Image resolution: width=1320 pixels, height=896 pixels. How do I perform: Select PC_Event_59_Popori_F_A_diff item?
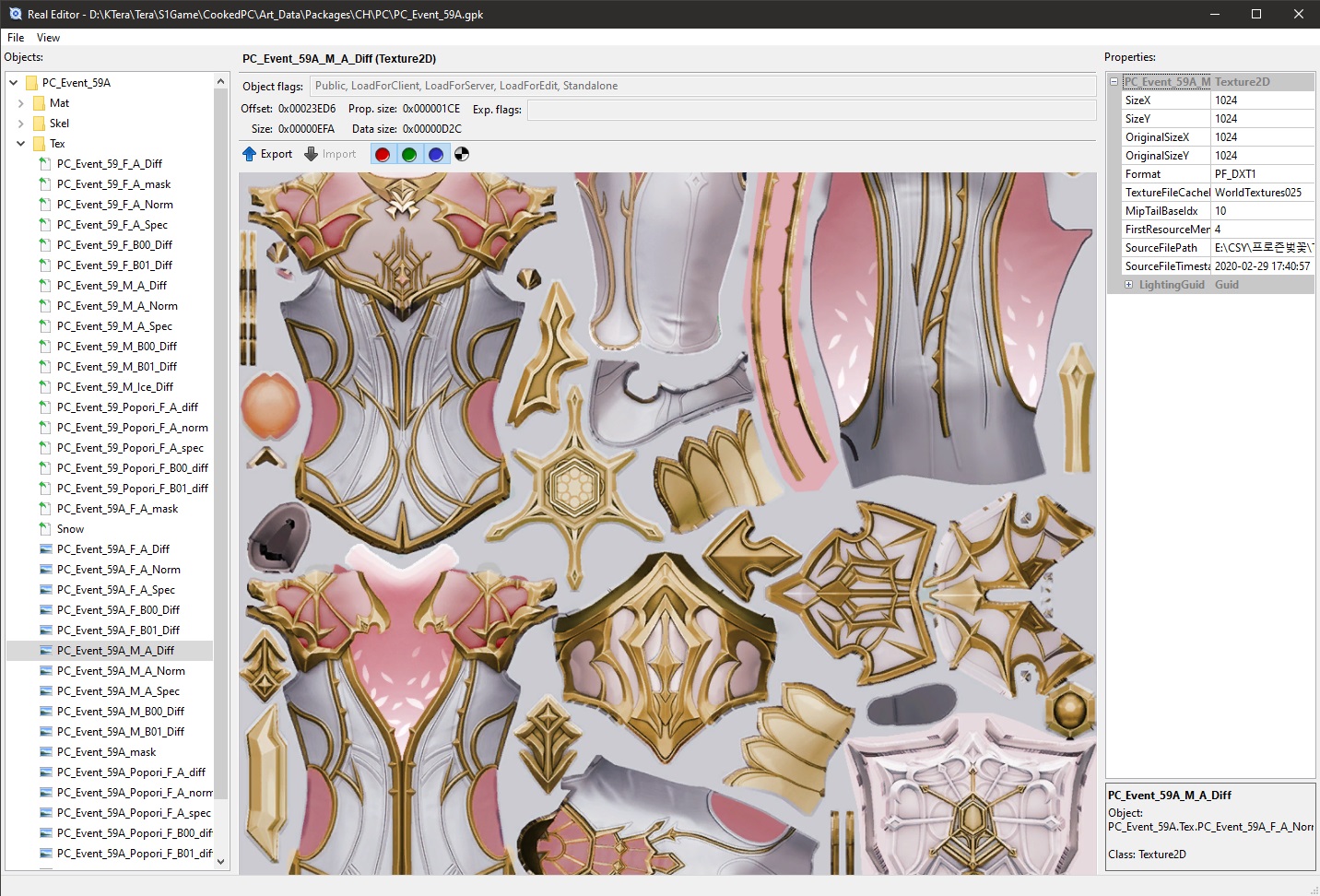127,407
